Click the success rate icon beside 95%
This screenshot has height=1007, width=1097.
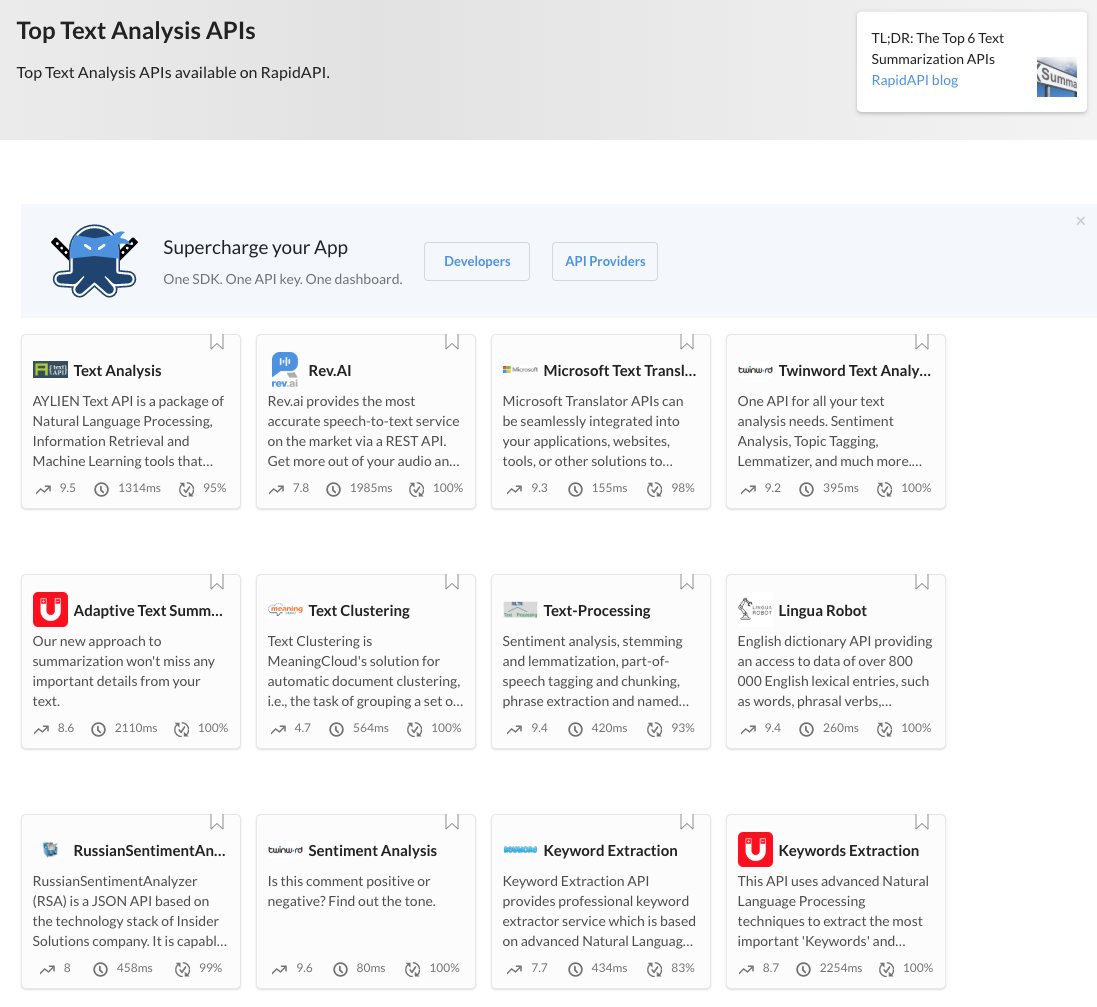click(186, 489)
